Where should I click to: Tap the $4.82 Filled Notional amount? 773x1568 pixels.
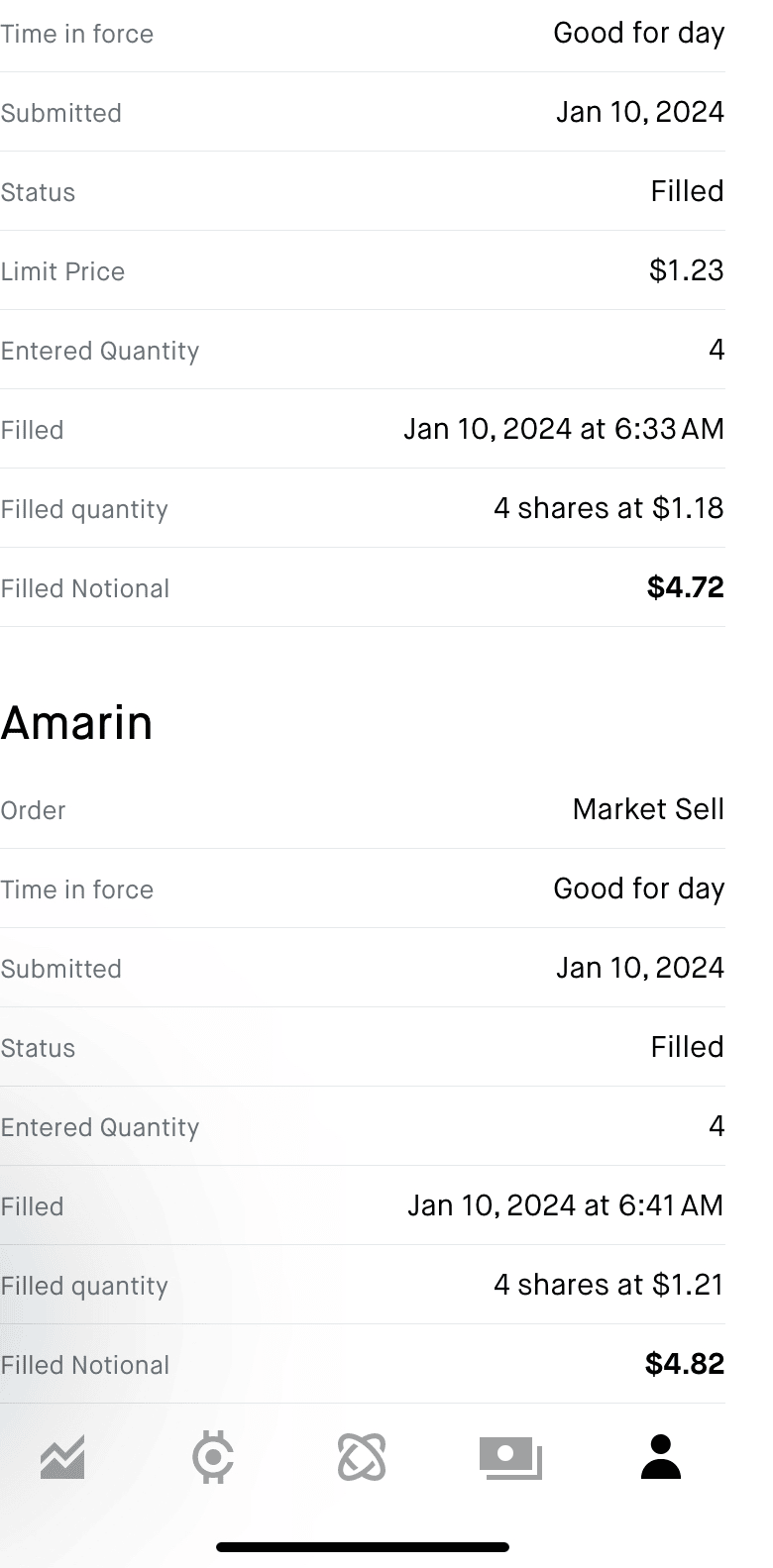click(x=685, y=1364)
